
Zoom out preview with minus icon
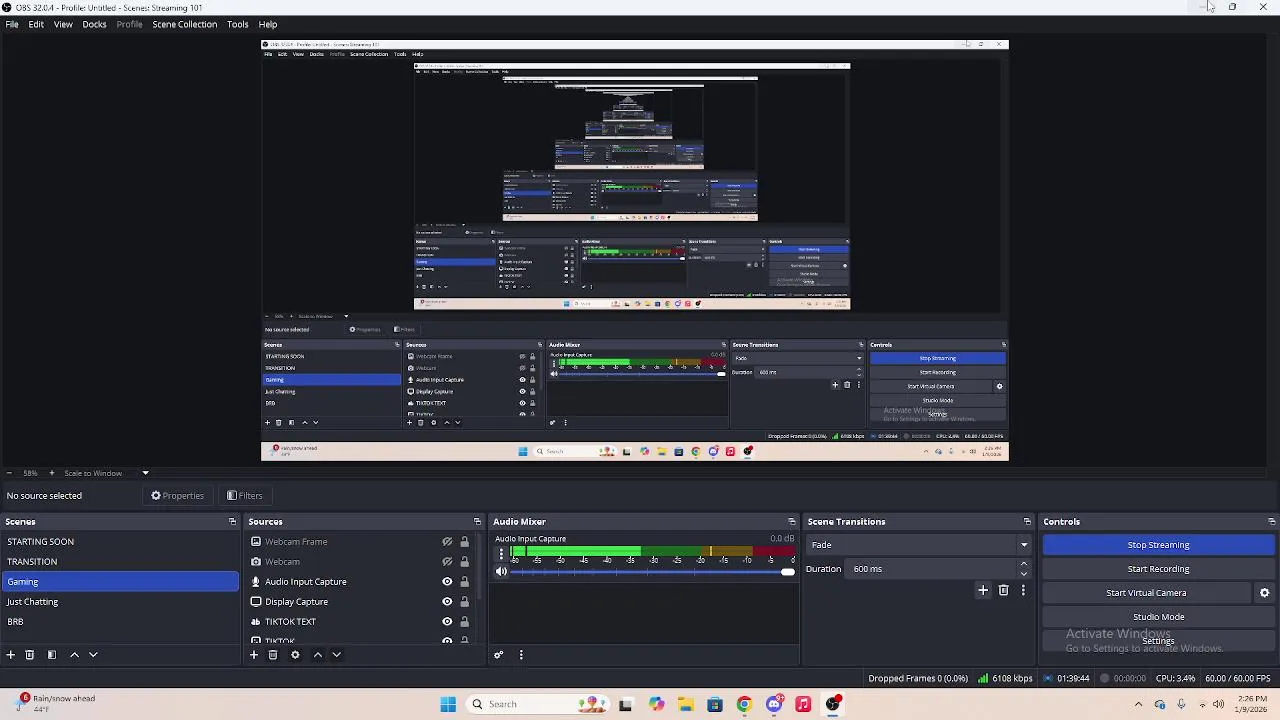click(x=9, y=473)
